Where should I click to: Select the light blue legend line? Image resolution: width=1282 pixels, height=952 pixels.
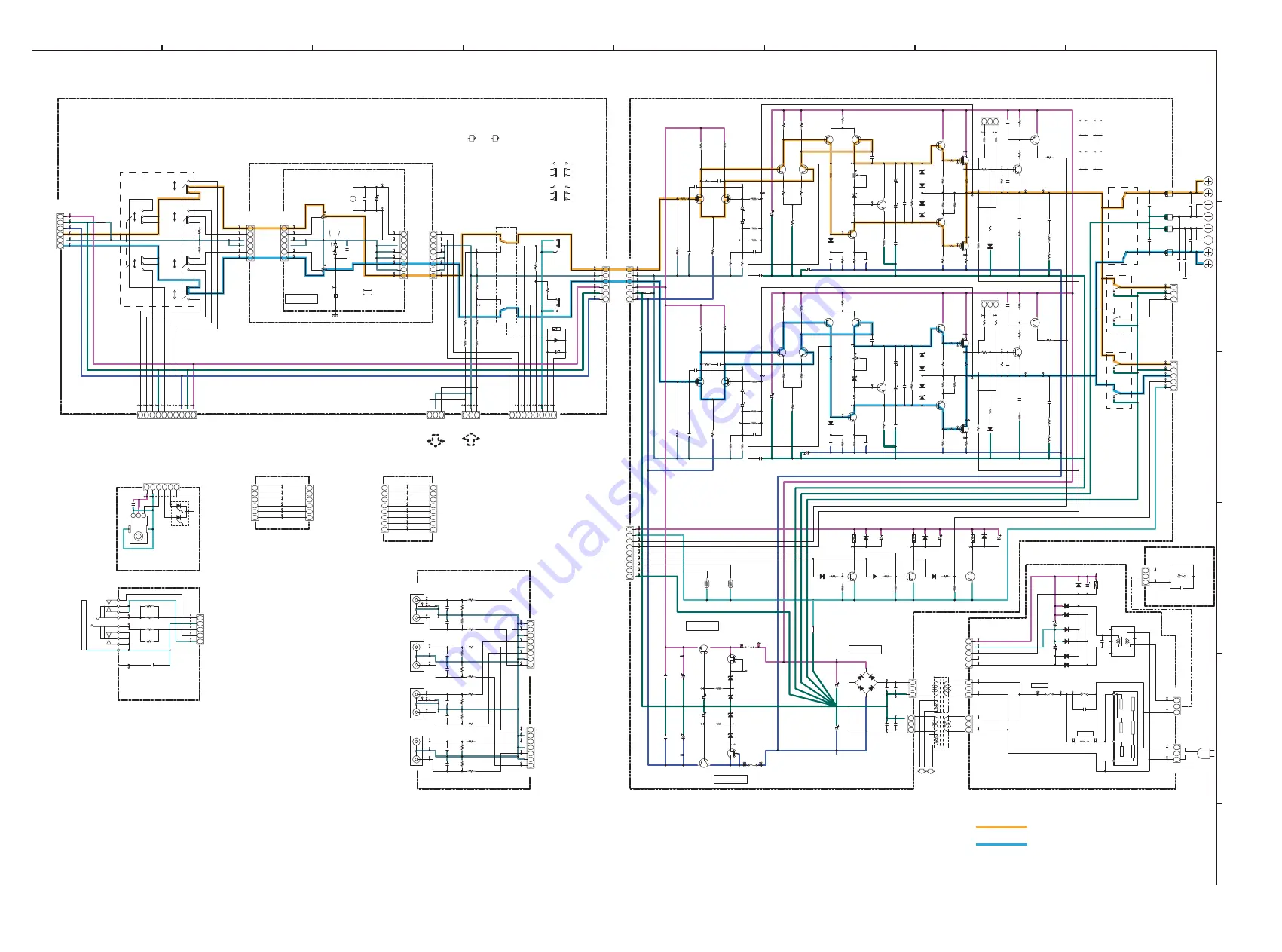click(1001, 844)
